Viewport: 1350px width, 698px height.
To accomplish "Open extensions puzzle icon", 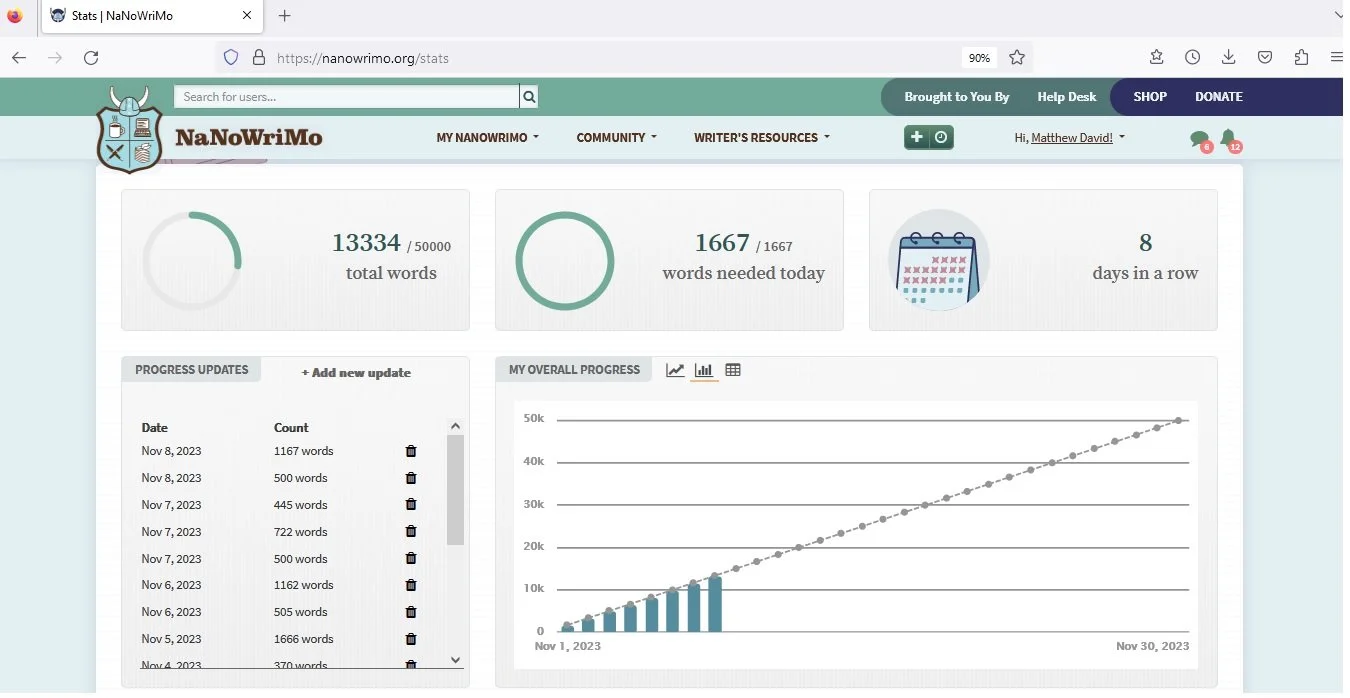I will pos(1301,58).
